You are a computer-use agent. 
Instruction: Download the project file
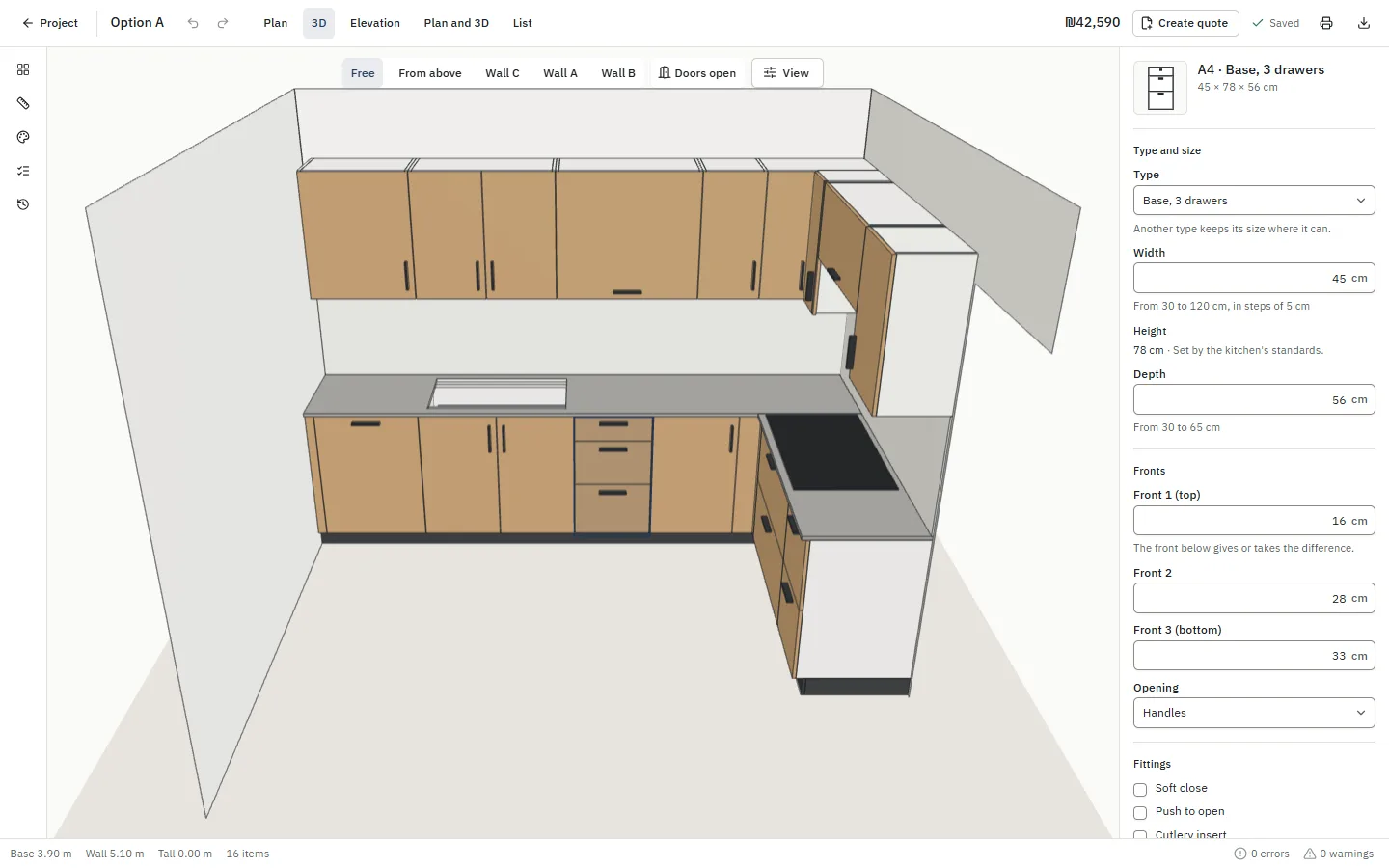pyautogui.click(x=1364, y=23)
